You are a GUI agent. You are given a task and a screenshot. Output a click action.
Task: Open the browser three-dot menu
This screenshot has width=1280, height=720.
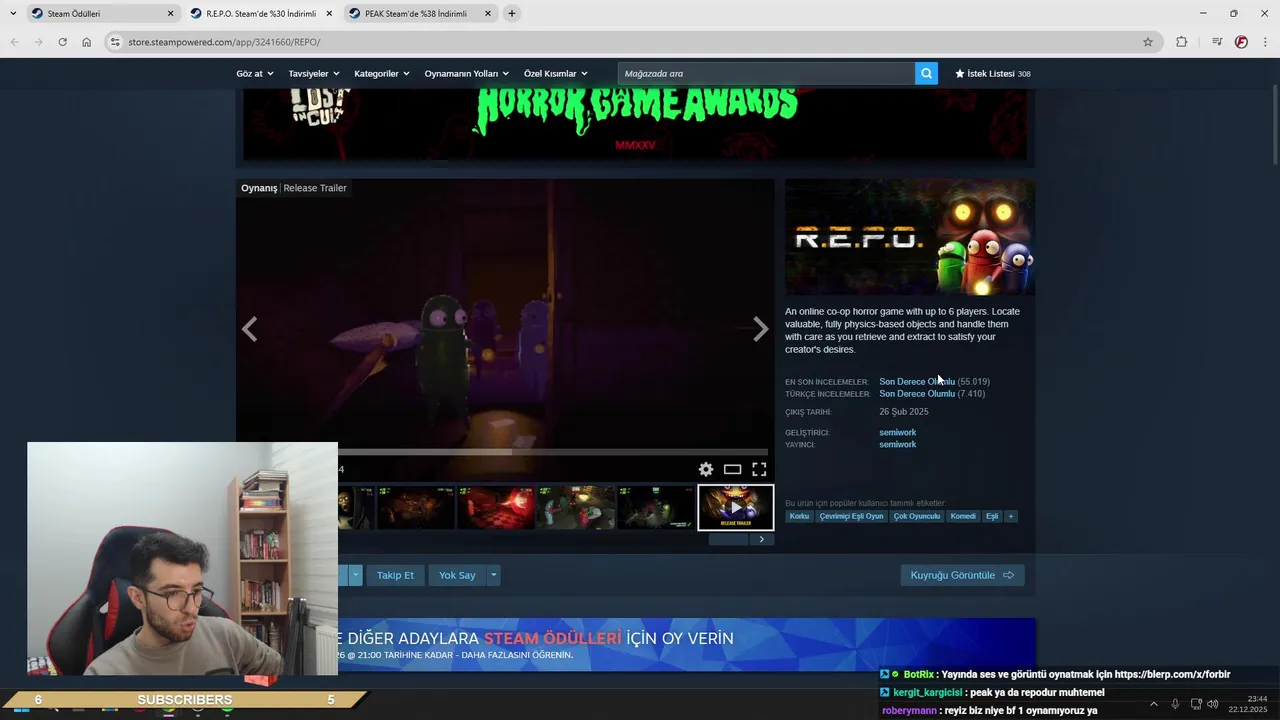pyautogui.click(x=1266, y=42)
